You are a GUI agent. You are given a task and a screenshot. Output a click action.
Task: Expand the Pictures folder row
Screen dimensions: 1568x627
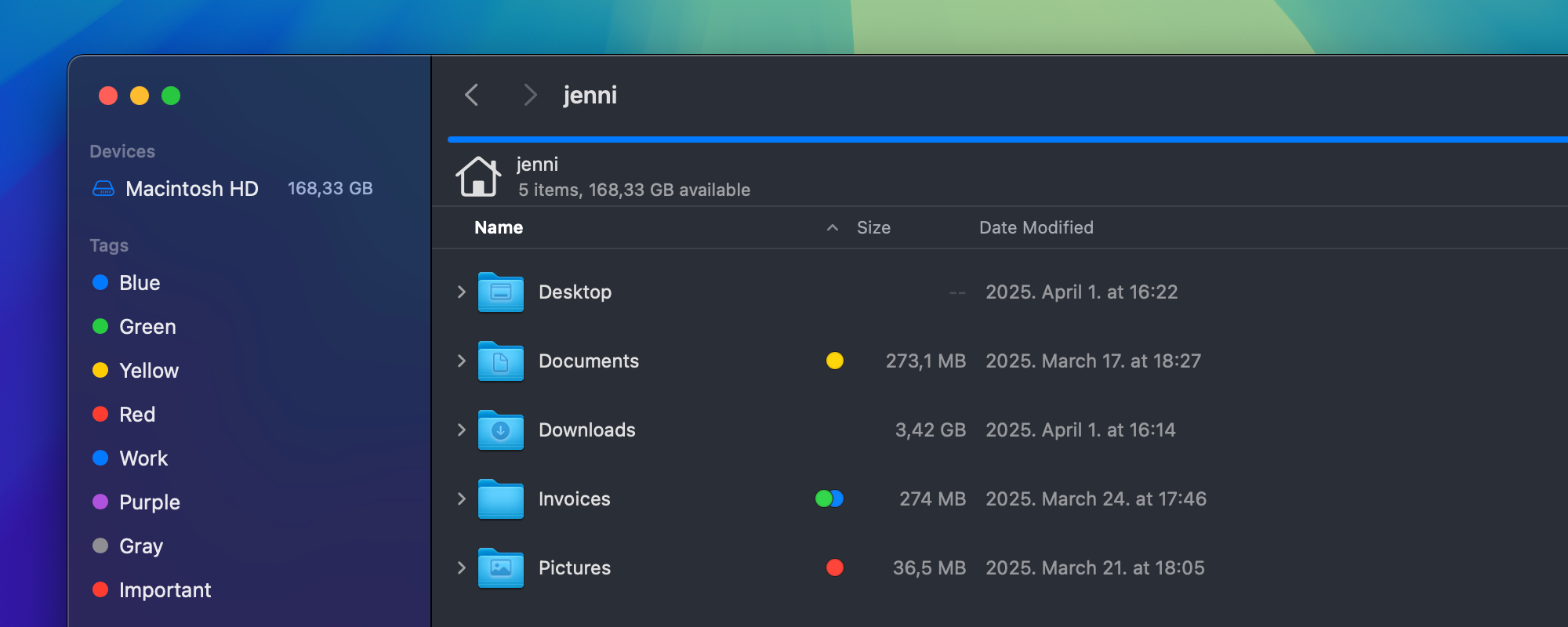461,567
